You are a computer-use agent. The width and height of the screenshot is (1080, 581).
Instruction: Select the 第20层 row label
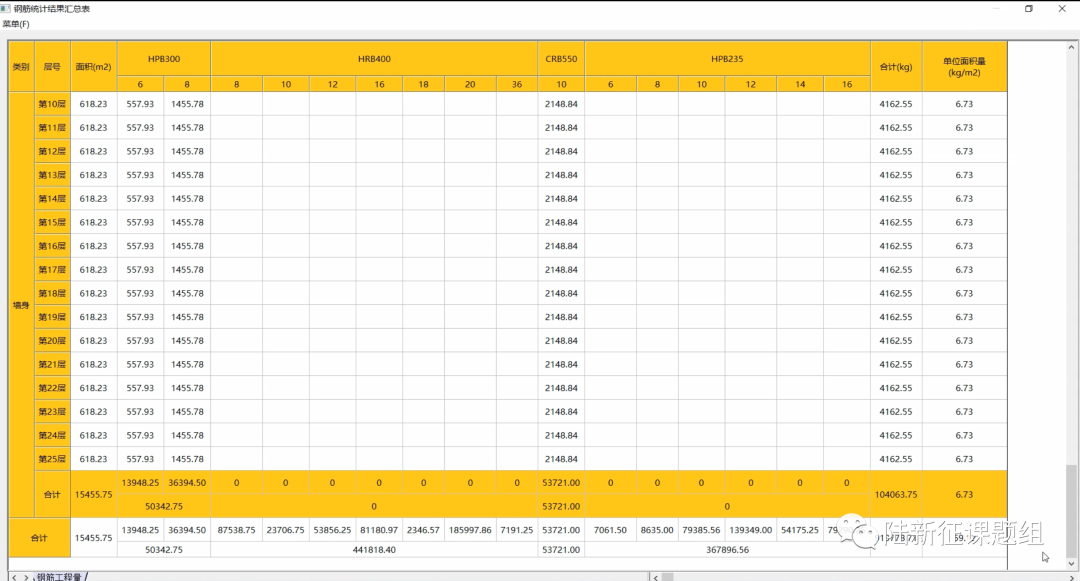52,341
